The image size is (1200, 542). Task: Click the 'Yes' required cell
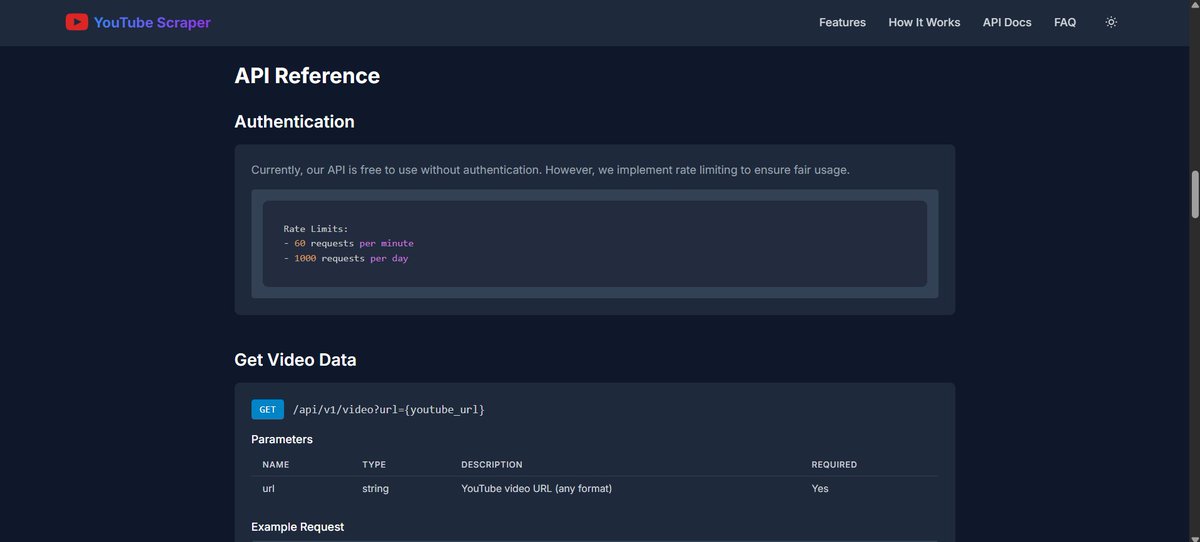pos(820,489)
